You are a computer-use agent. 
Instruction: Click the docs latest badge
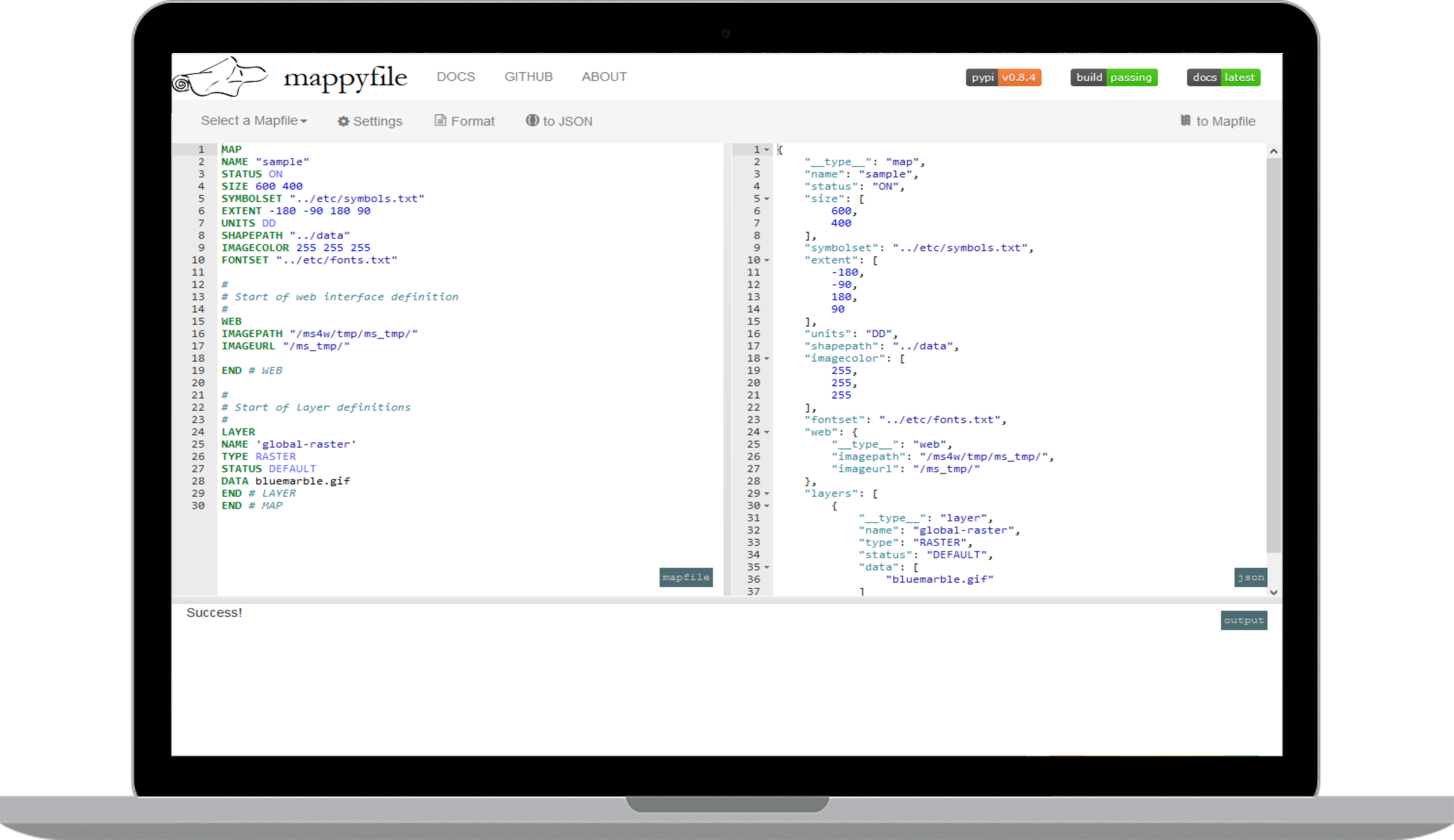point(1223,77)
